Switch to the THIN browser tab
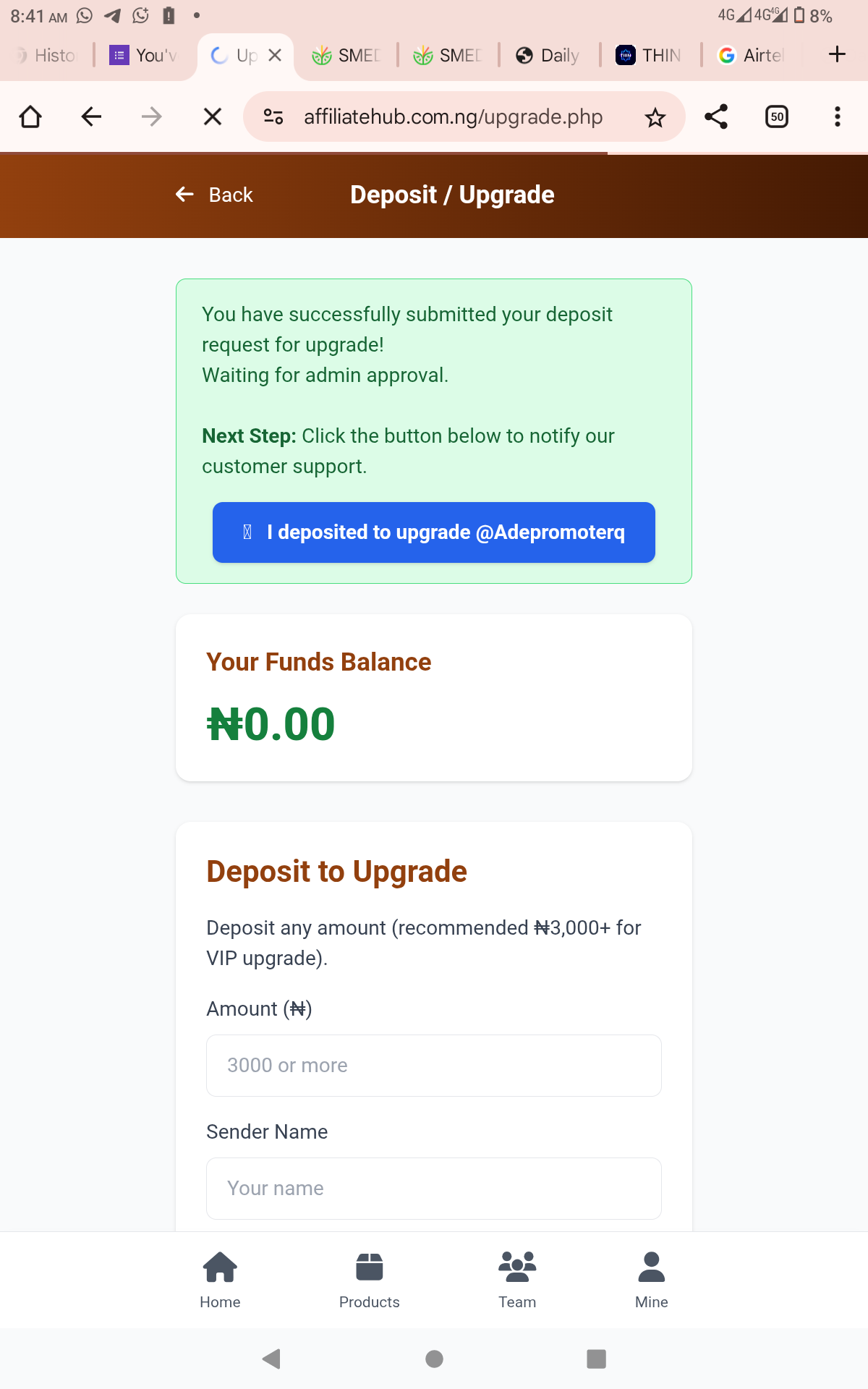 [x=650, y=56]
